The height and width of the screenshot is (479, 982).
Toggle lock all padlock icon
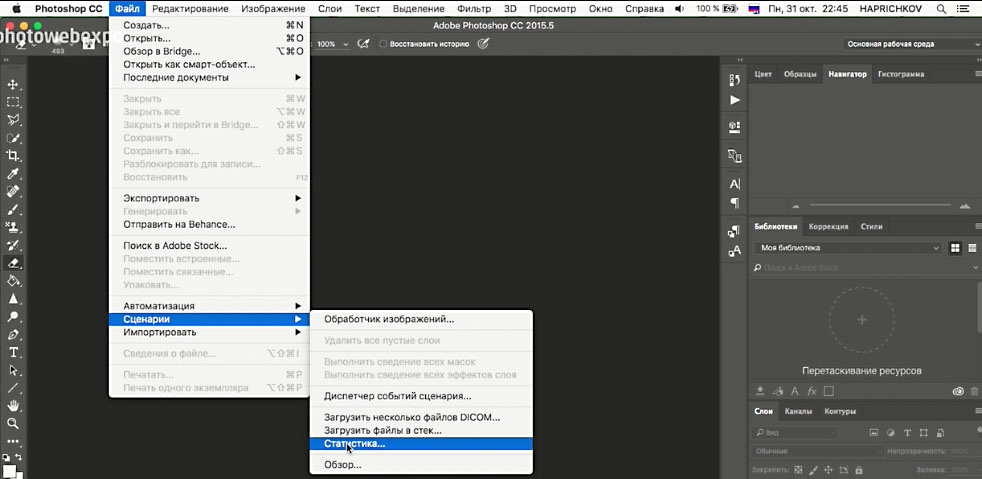point(858,469)
